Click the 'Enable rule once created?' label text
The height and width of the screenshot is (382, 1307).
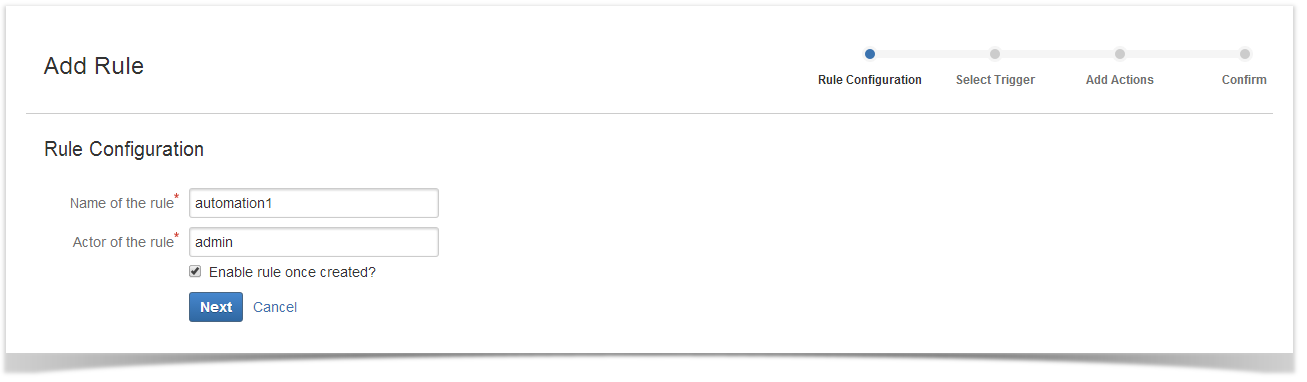tap(292, 272)
